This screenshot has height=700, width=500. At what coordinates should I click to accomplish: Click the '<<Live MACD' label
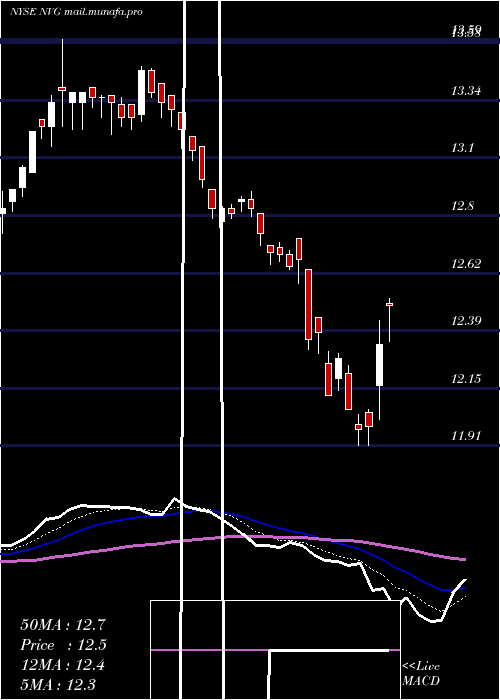point(421,673)
